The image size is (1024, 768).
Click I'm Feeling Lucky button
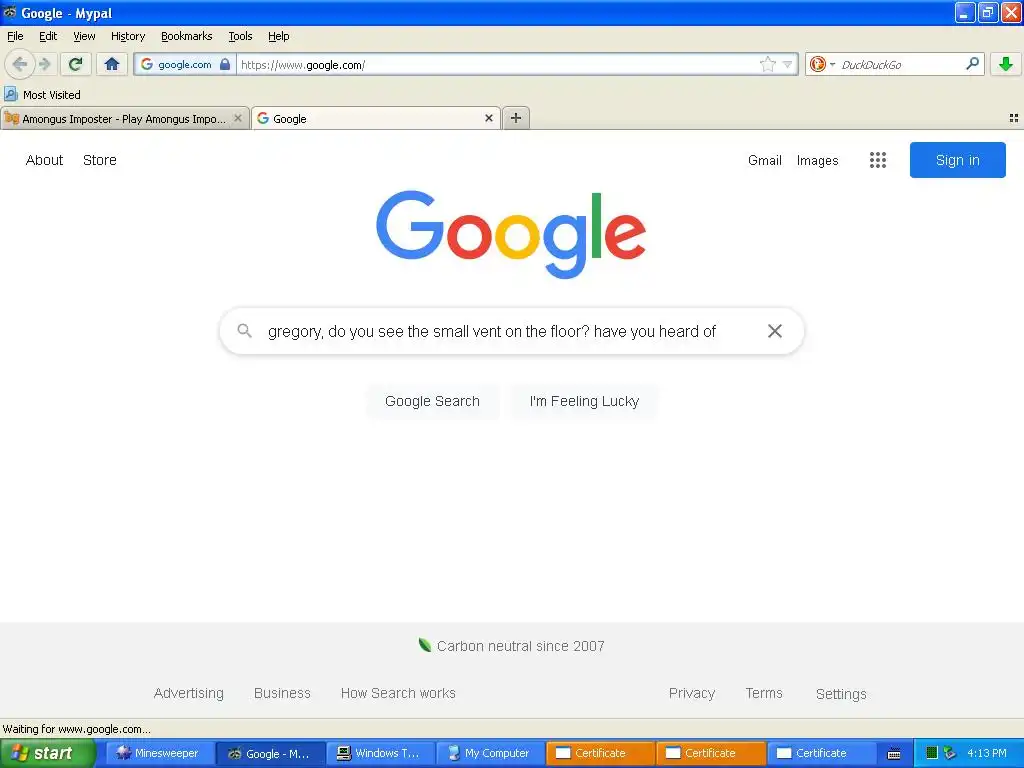pos(584,401)
